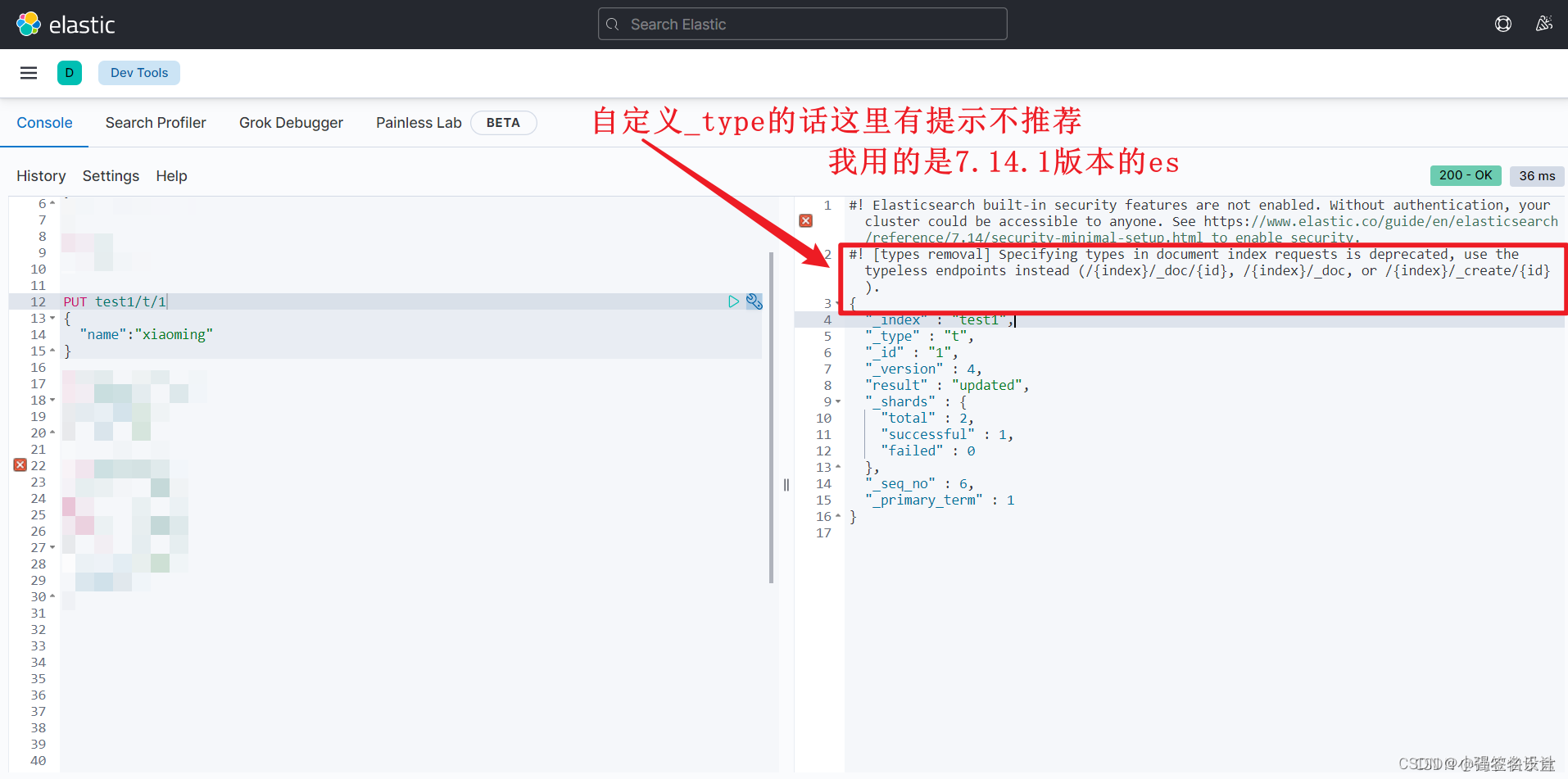
Task: Open the console Settings
Action: tap(111, 176)
